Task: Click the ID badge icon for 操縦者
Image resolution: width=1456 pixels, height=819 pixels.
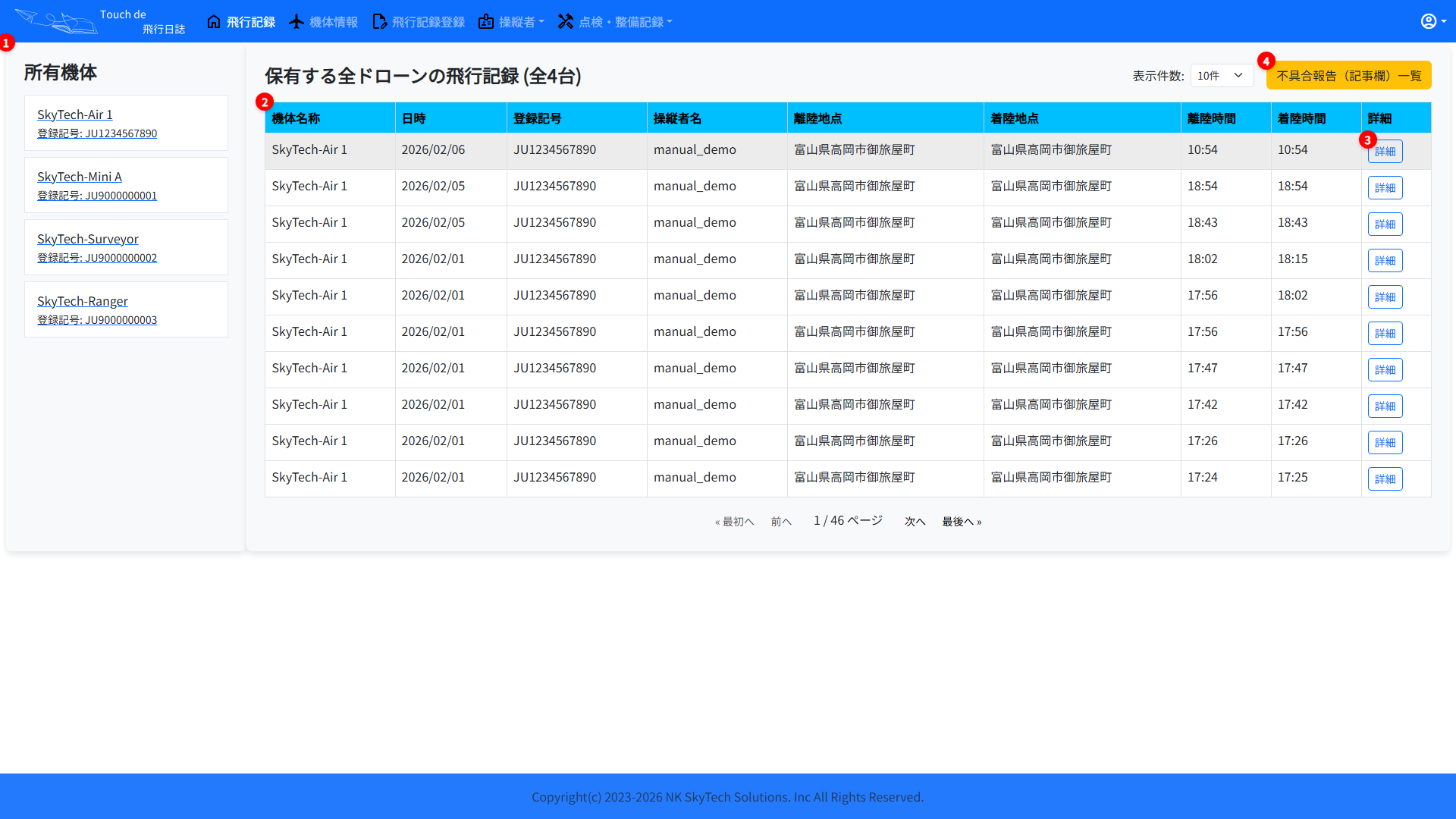Action: (486, 21)
